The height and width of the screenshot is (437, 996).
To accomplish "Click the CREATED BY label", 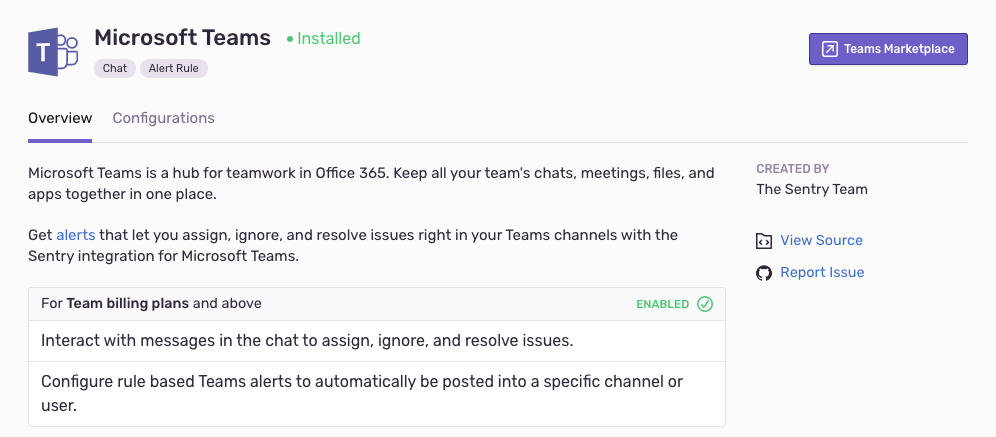I will tap(793, 169).
